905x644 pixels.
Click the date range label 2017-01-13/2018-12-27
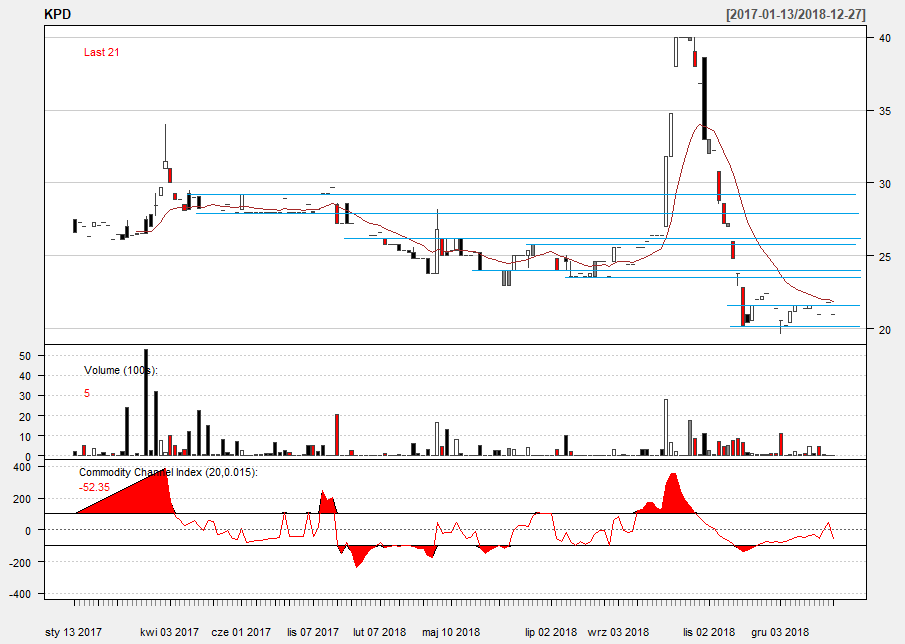[796, 14]
